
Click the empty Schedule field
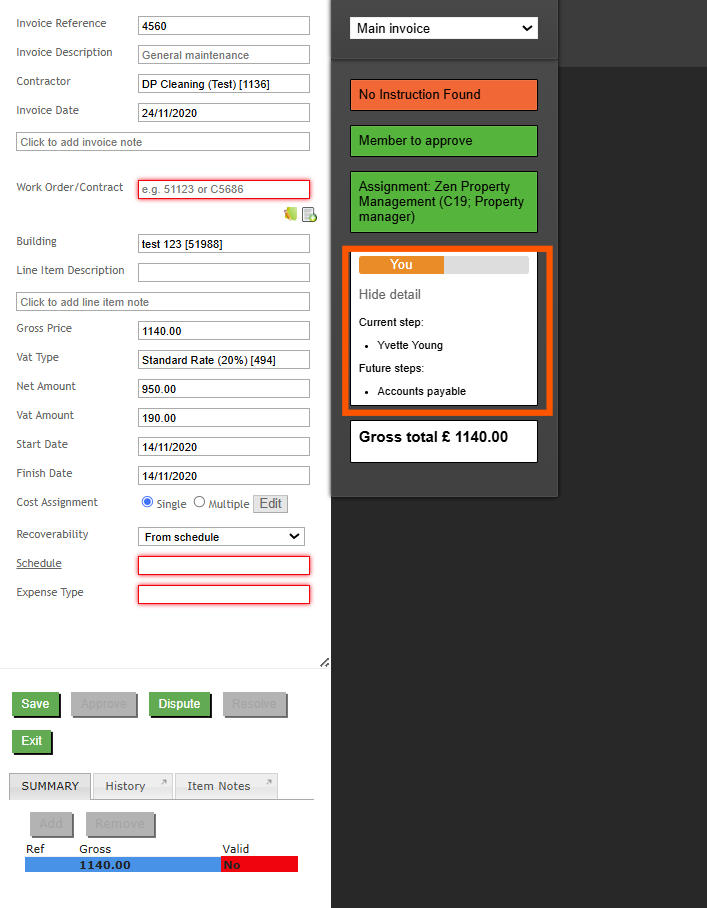224,566
